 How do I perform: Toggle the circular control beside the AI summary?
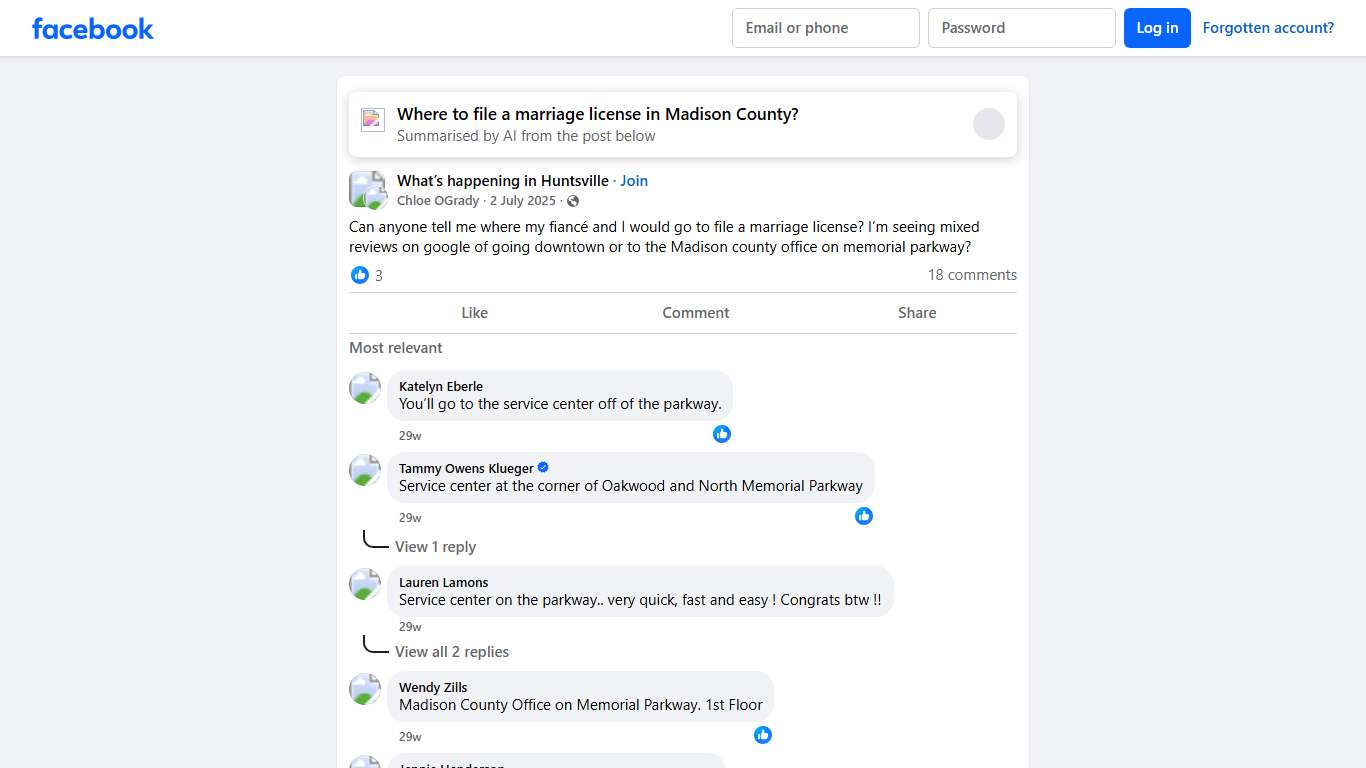coord(988,123)
